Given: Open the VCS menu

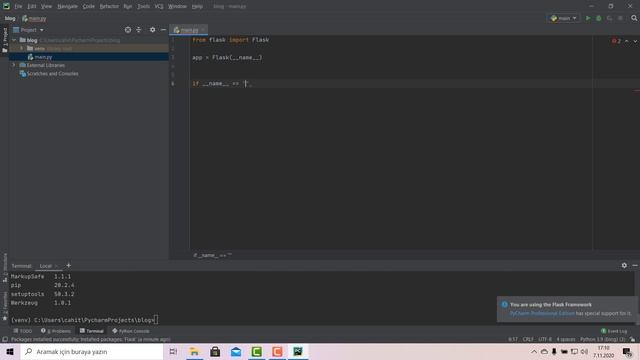Looking at the screenshot, I should point(159,6).
